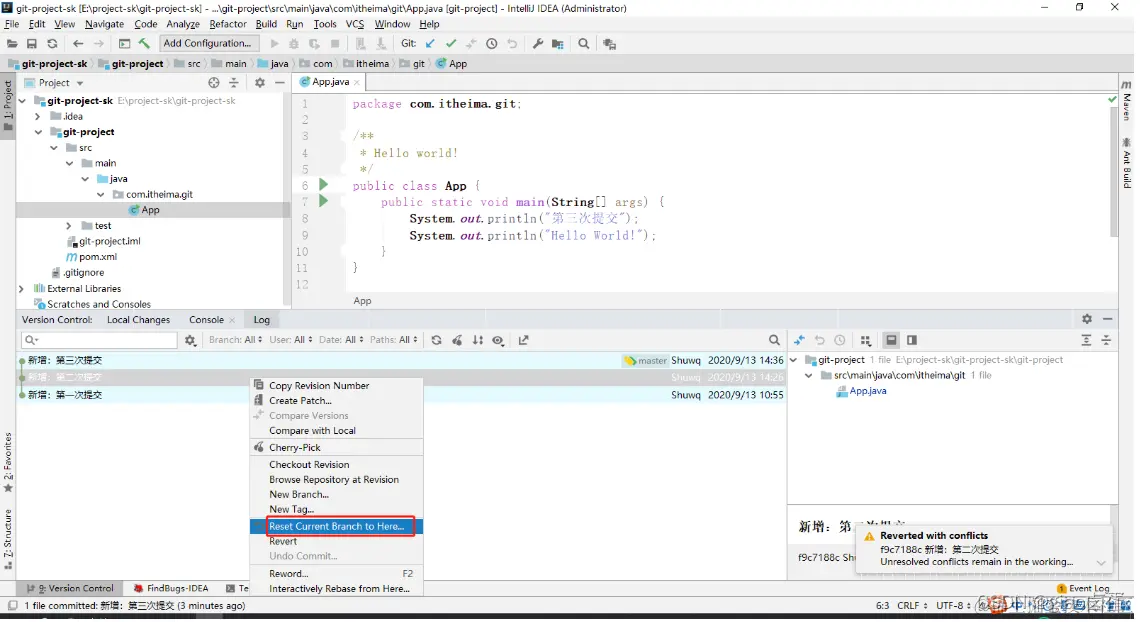Refresh the Git log

[x=436, y=340]
